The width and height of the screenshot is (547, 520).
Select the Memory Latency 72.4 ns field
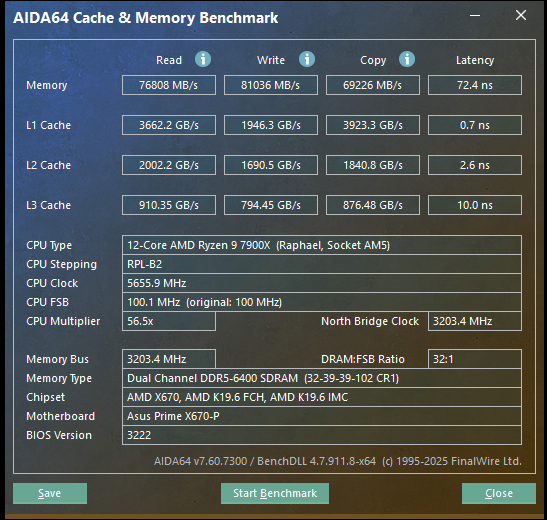click(x=475, y=85)
